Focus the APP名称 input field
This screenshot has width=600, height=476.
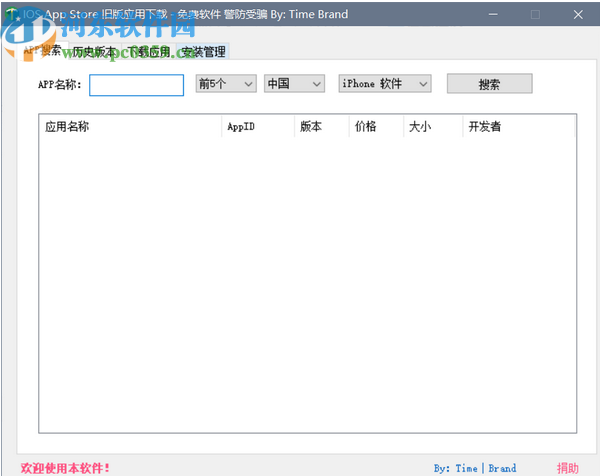pos(136,85)
